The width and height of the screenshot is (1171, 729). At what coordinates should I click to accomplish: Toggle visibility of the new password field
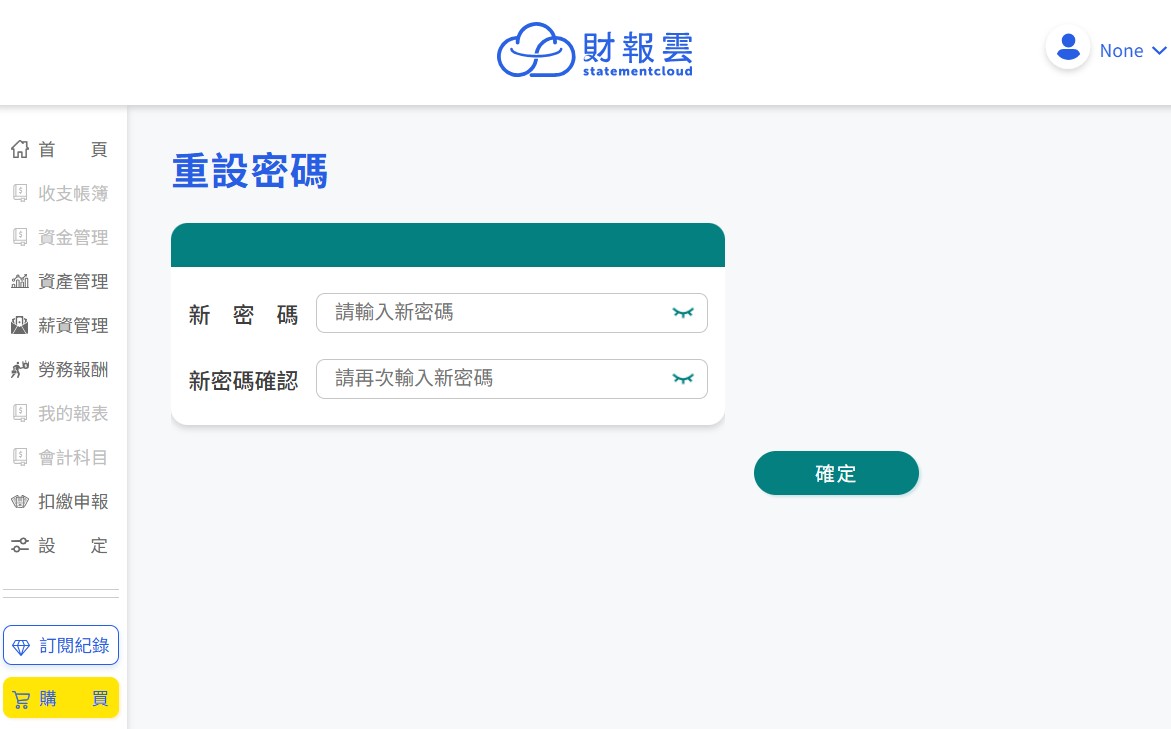pyautogui.click(x=683, y=313)
